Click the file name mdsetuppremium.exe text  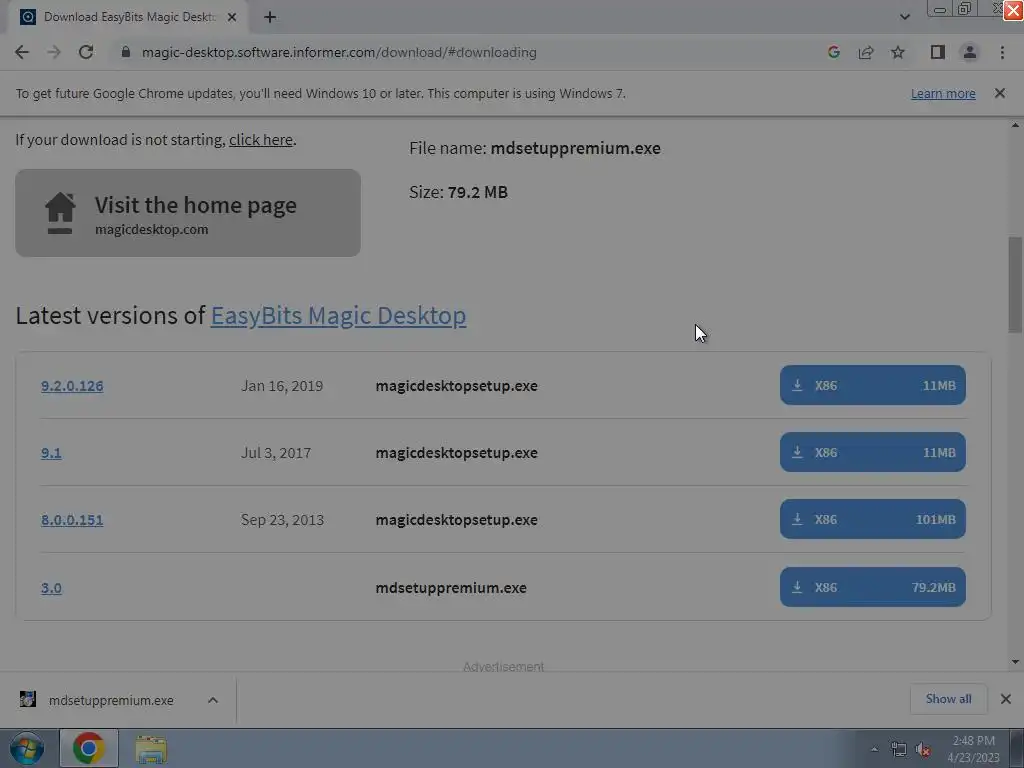[575, 148]
